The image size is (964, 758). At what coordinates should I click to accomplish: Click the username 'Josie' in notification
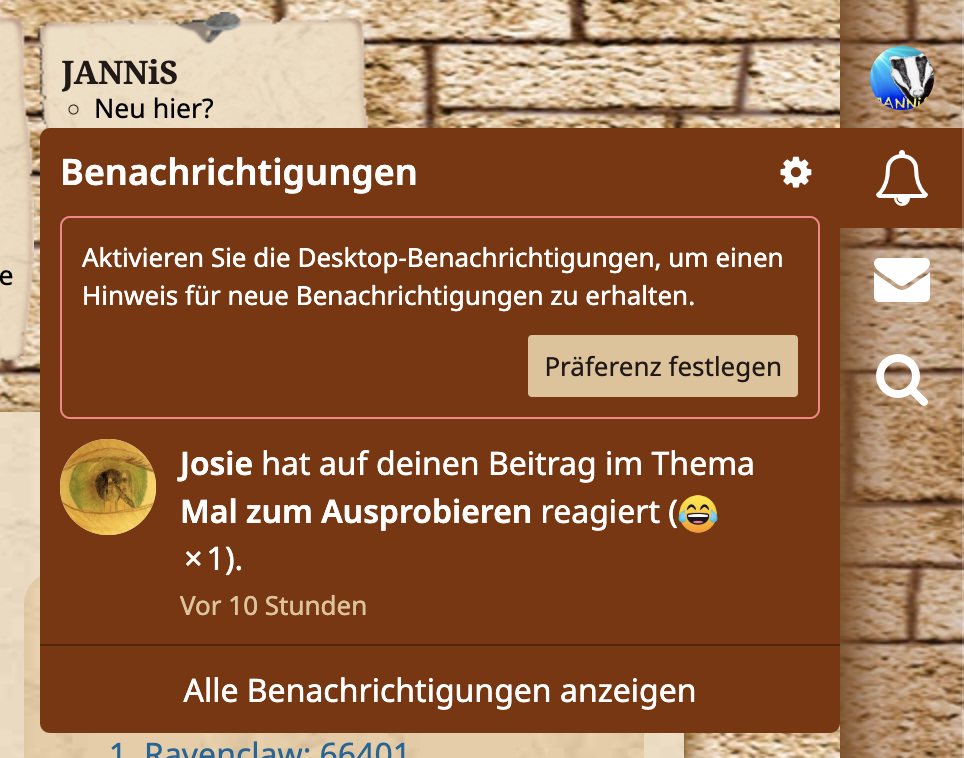click(x=216, y=463)
